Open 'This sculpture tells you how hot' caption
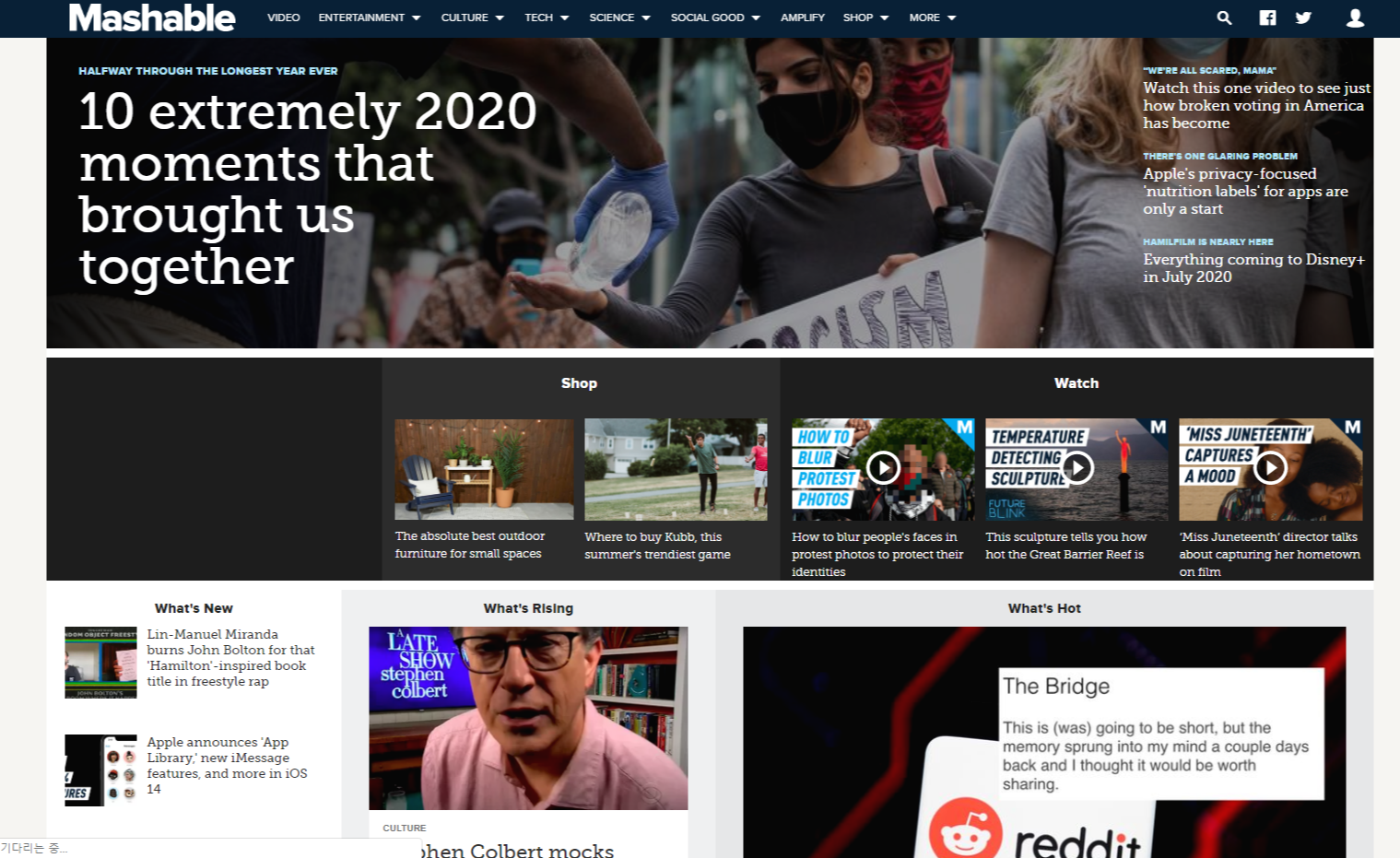This screenshot has width=1400, height=858. (x=1065, y=546)
